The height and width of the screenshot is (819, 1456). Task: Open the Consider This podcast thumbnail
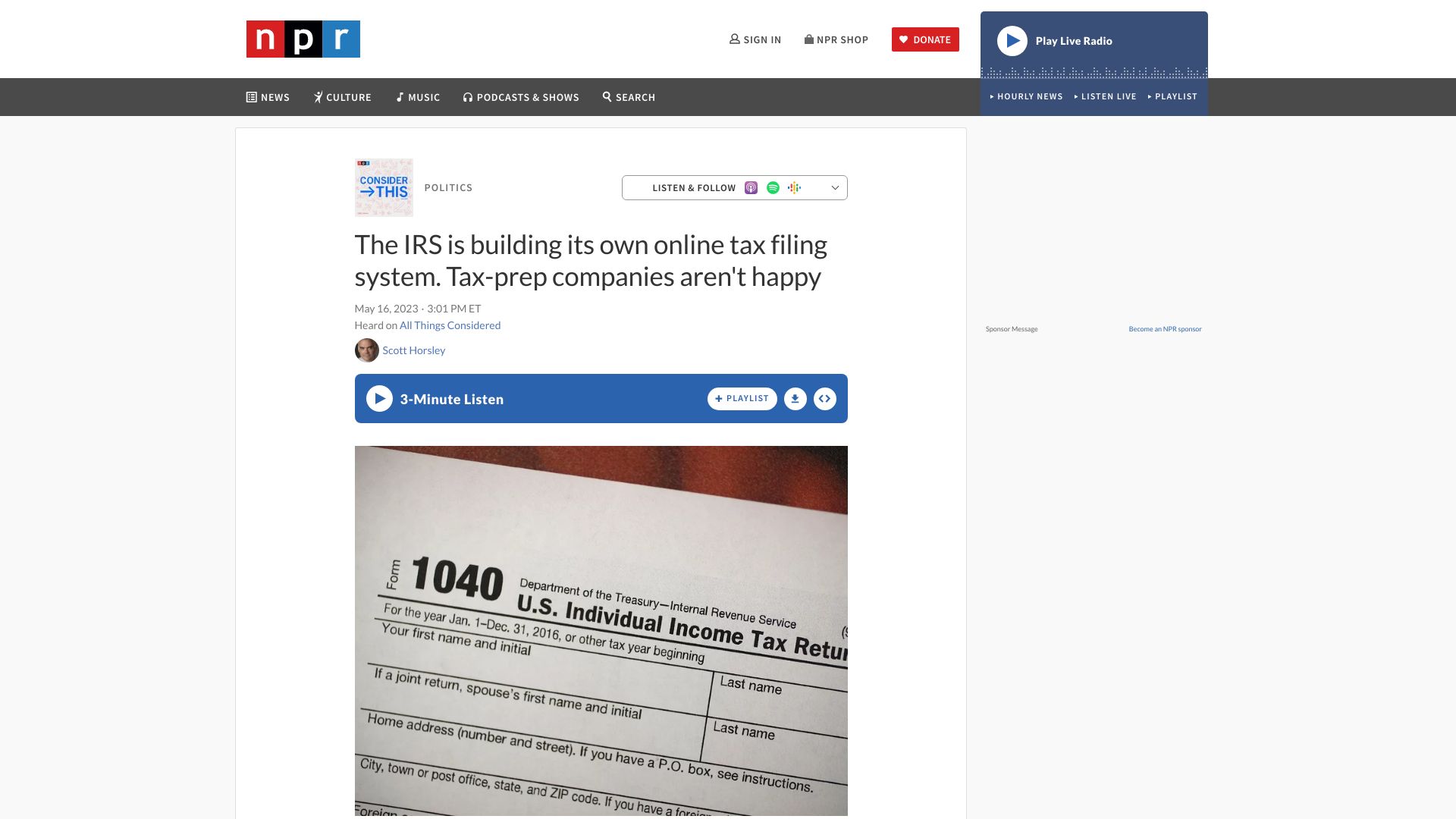pos(384,187)
